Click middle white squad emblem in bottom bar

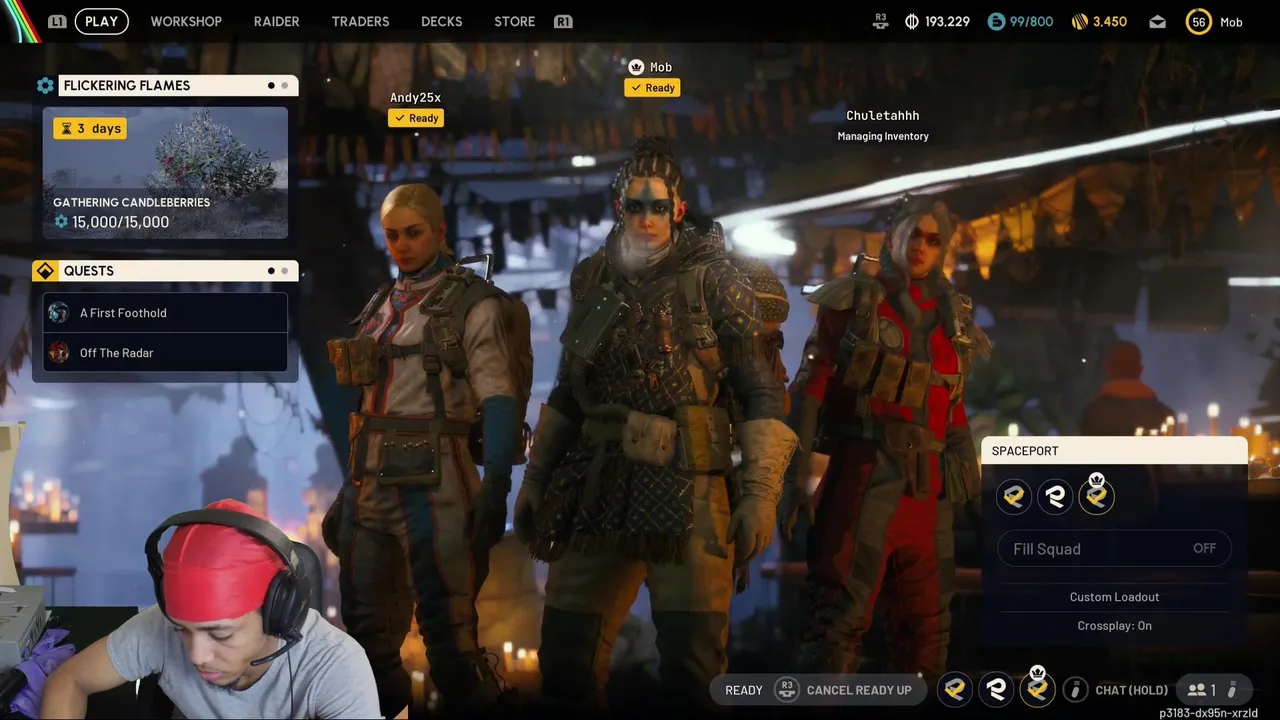[x=996, y=689]
